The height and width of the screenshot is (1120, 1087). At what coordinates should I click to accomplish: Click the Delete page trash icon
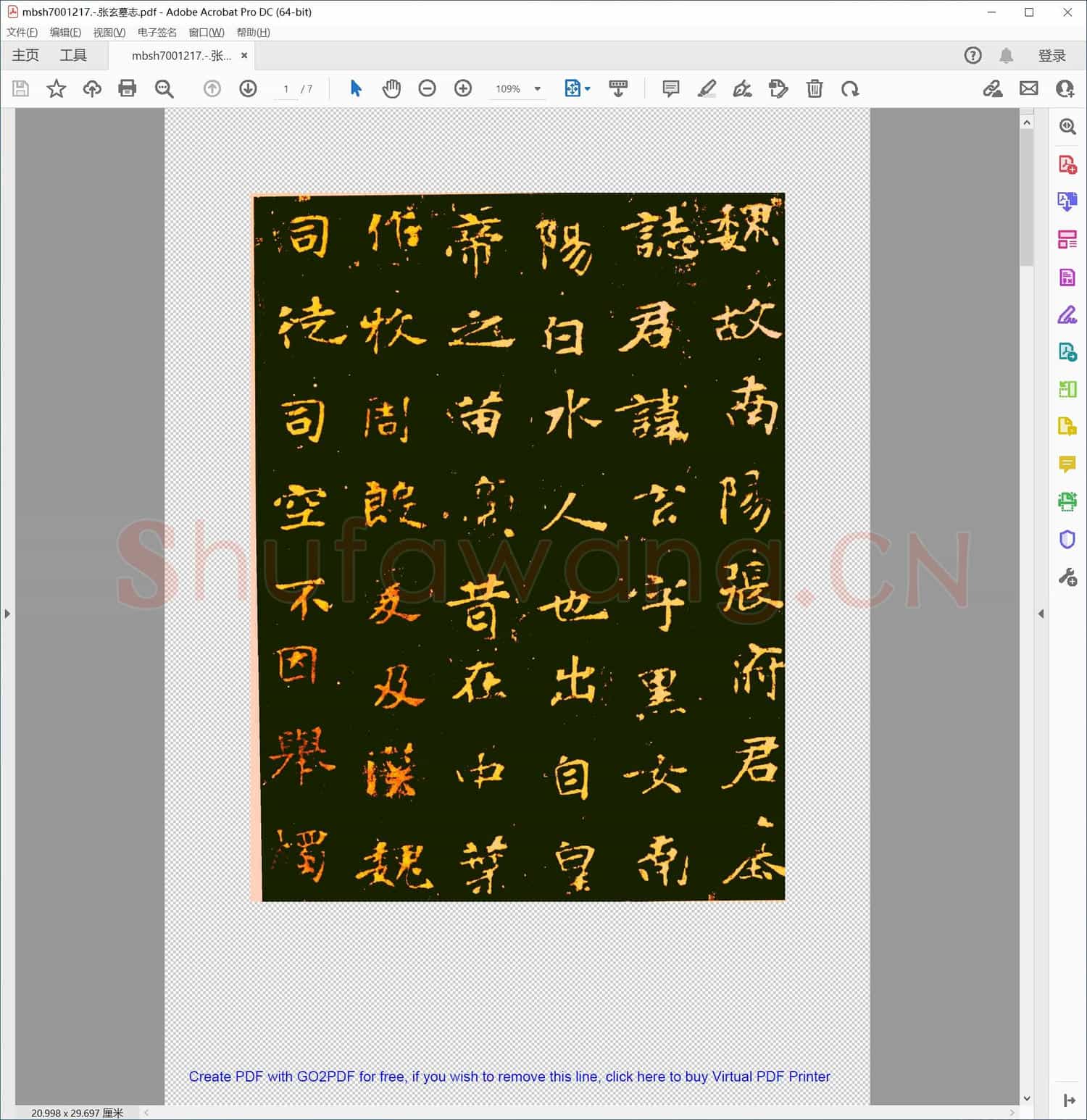(815, 88)
